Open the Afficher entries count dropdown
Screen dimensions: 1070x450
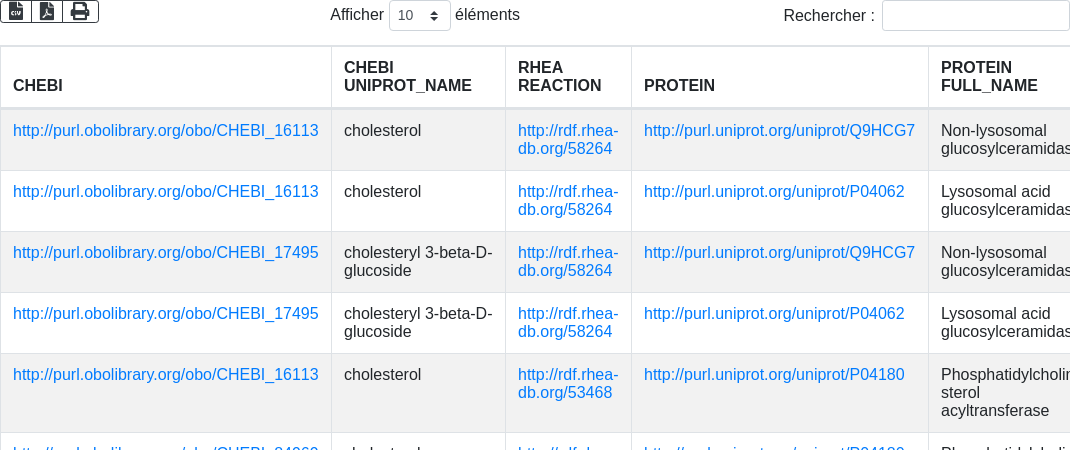click(419, 15)
